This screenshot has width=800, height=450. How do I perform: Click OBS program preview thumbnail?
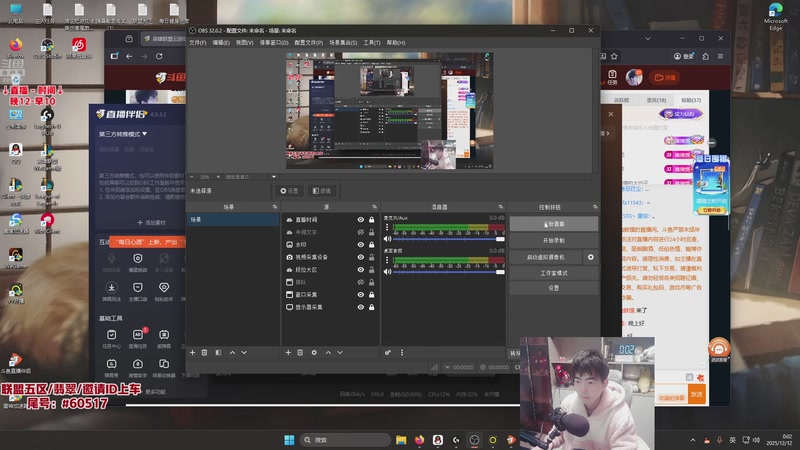(x=389, y=110)
